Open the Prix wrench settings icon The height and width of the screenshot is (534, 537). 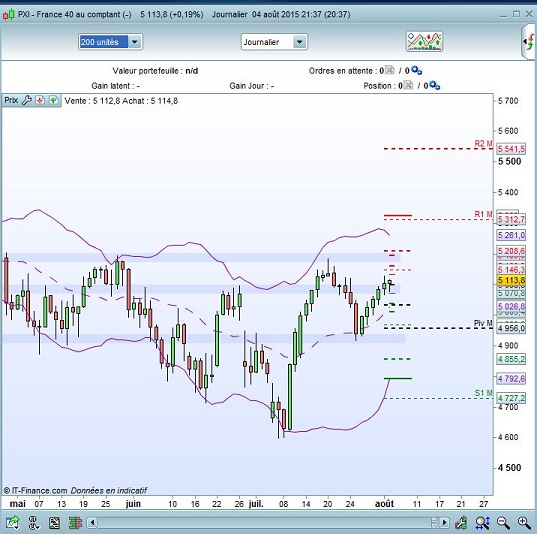coord(27,100)
